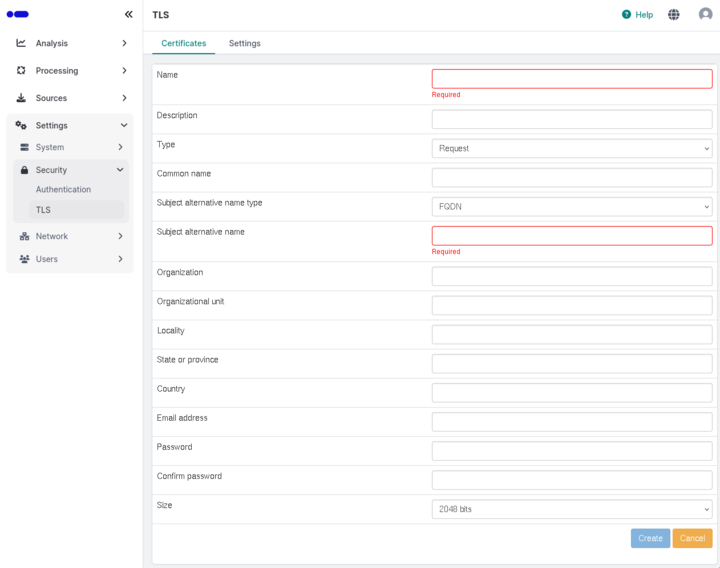Click the Subject alternative name type label
720x568 pixels.
click(209, 202)
